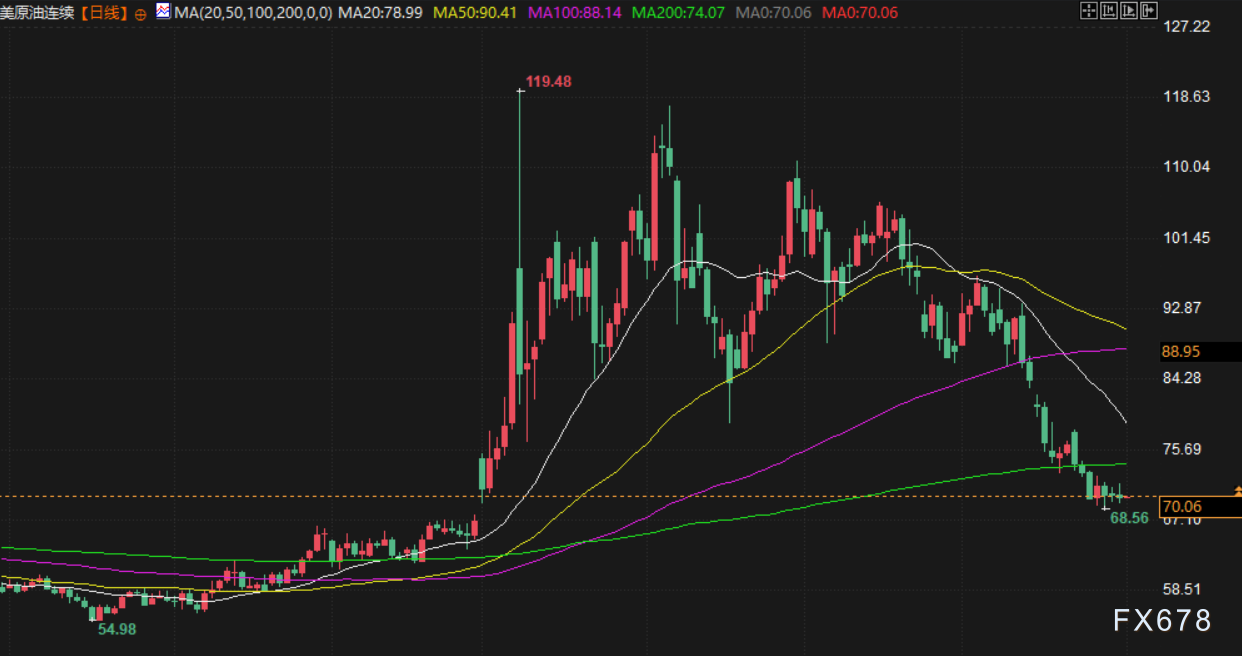The width and height of the screenshot is (1242, 656).
Task: Open the MA indicator chart icon
Action: (162, 11)
